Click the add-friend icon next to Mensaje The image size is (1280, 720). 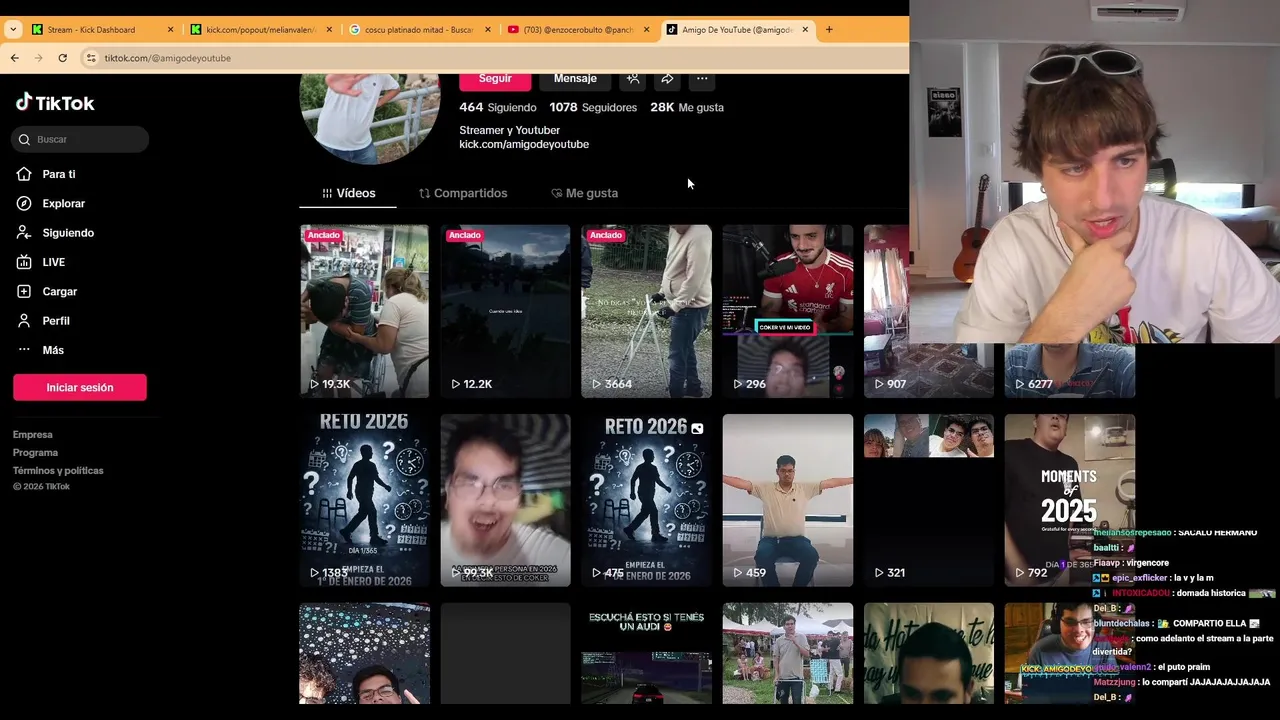pos(633,78)
